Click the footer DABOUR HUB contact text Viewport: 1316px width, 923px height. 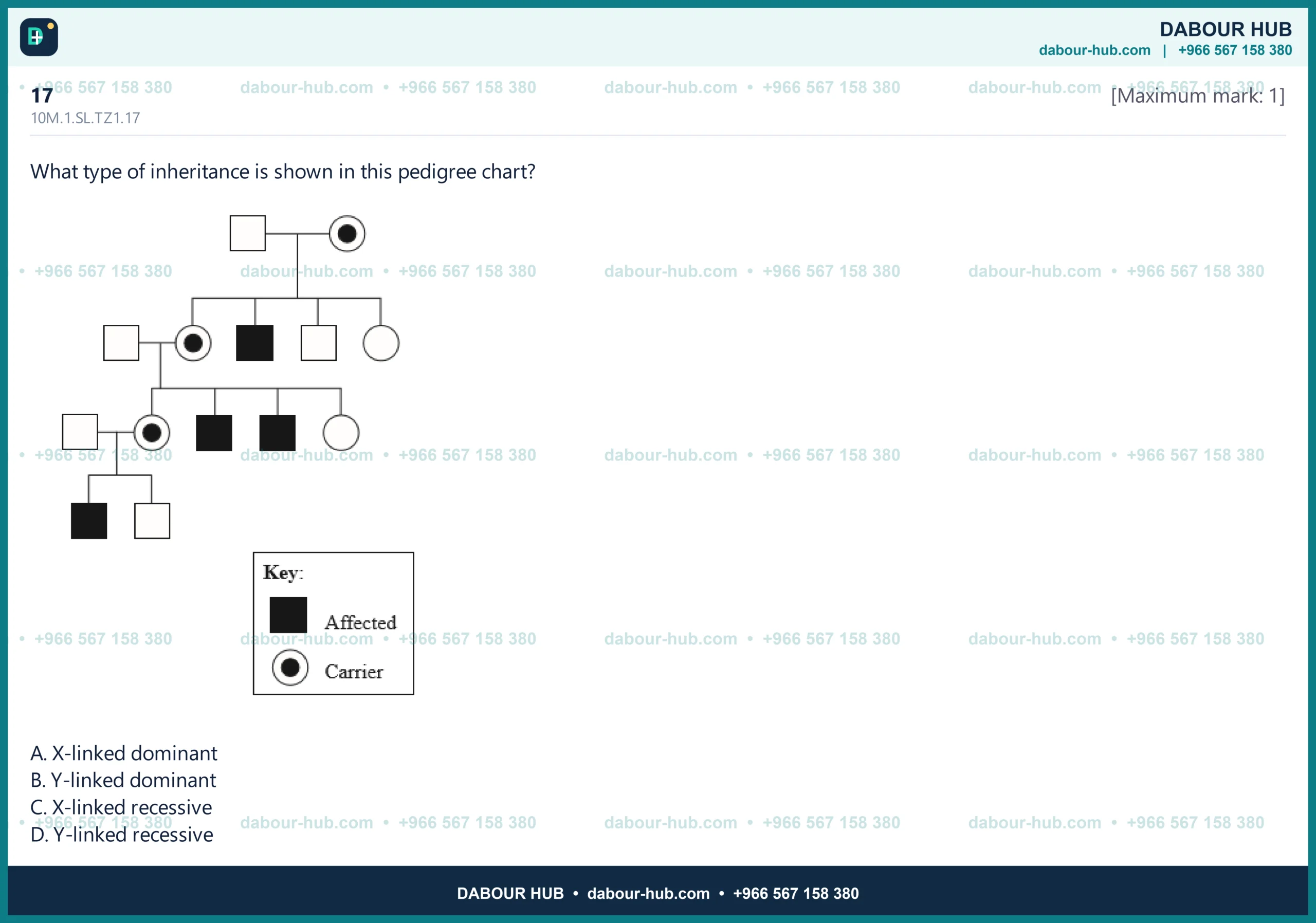[x=657, y=893]
